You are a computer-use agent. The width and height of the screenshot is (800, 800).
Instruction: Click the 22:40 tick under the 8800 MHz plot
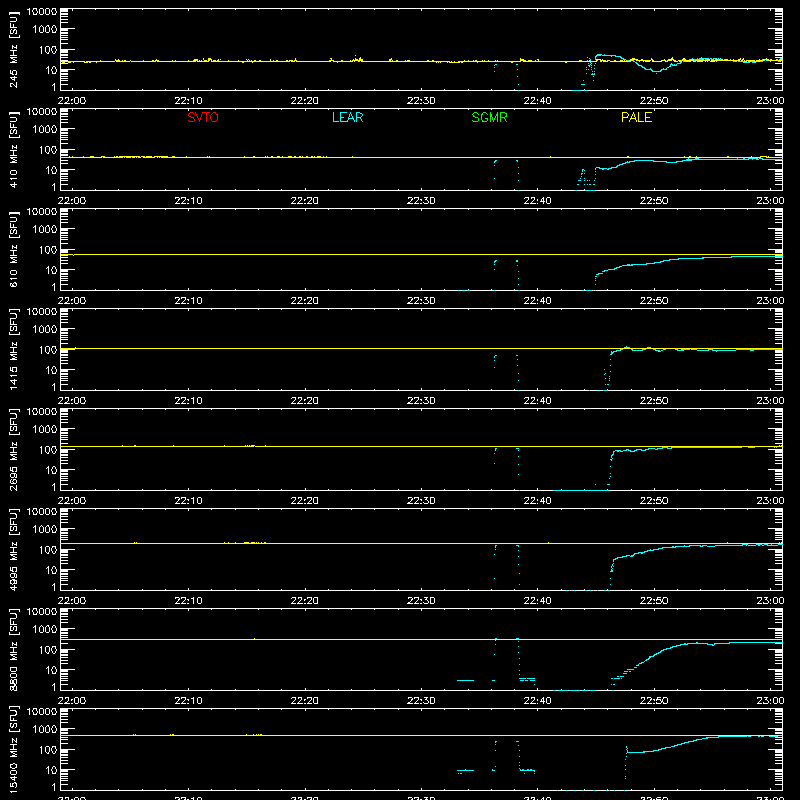pyautogui.click(x=537, y=701)
